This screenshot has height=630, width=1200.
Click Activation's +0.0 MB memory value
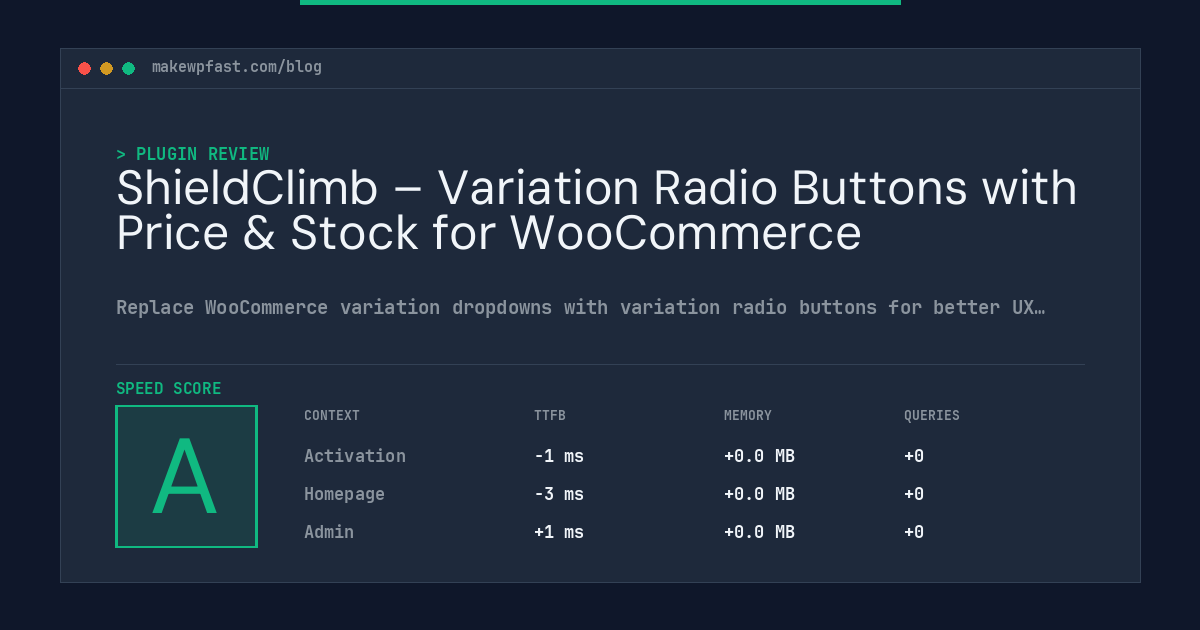coord(759,456)
